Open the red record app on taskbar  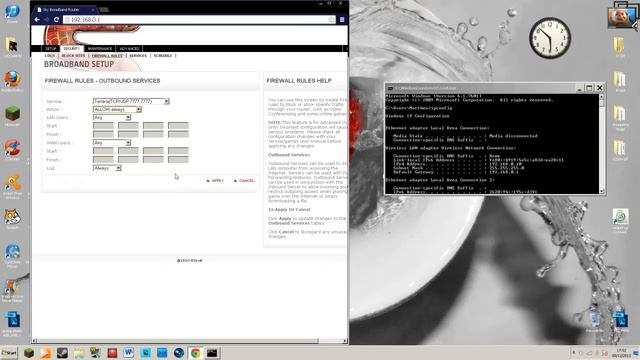click(112, 353)
